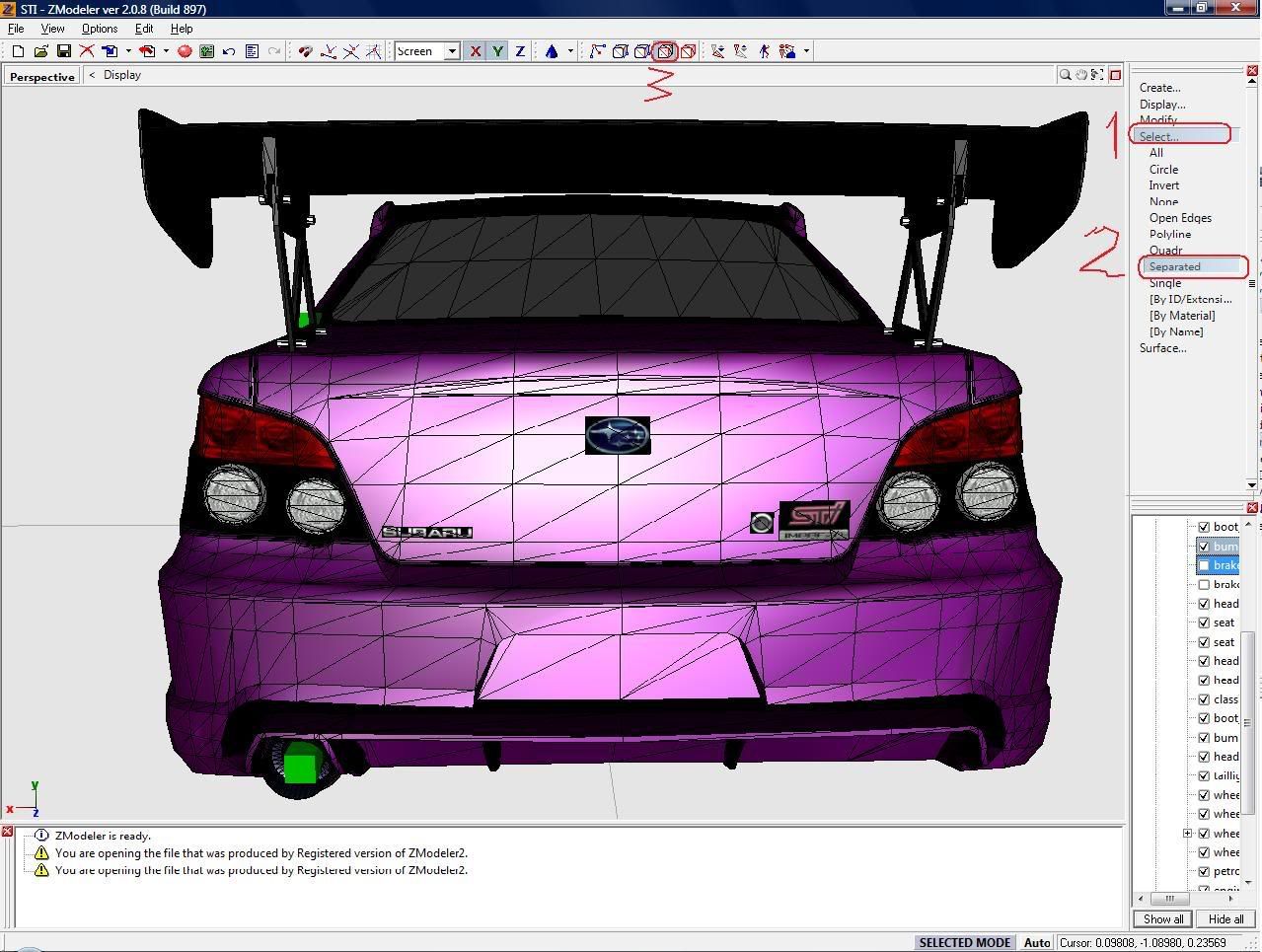Choose Separated under Select commands
The height and width of the screenshot is (952, 1262).
coord(1174,266)
